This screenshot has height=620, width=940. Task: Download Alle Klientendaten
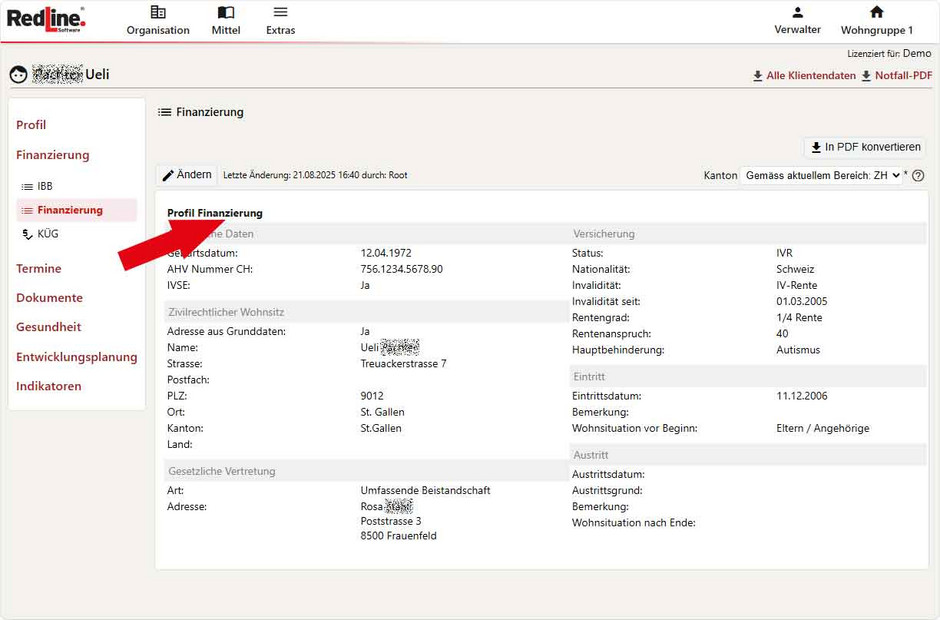(x=804, y=76)
